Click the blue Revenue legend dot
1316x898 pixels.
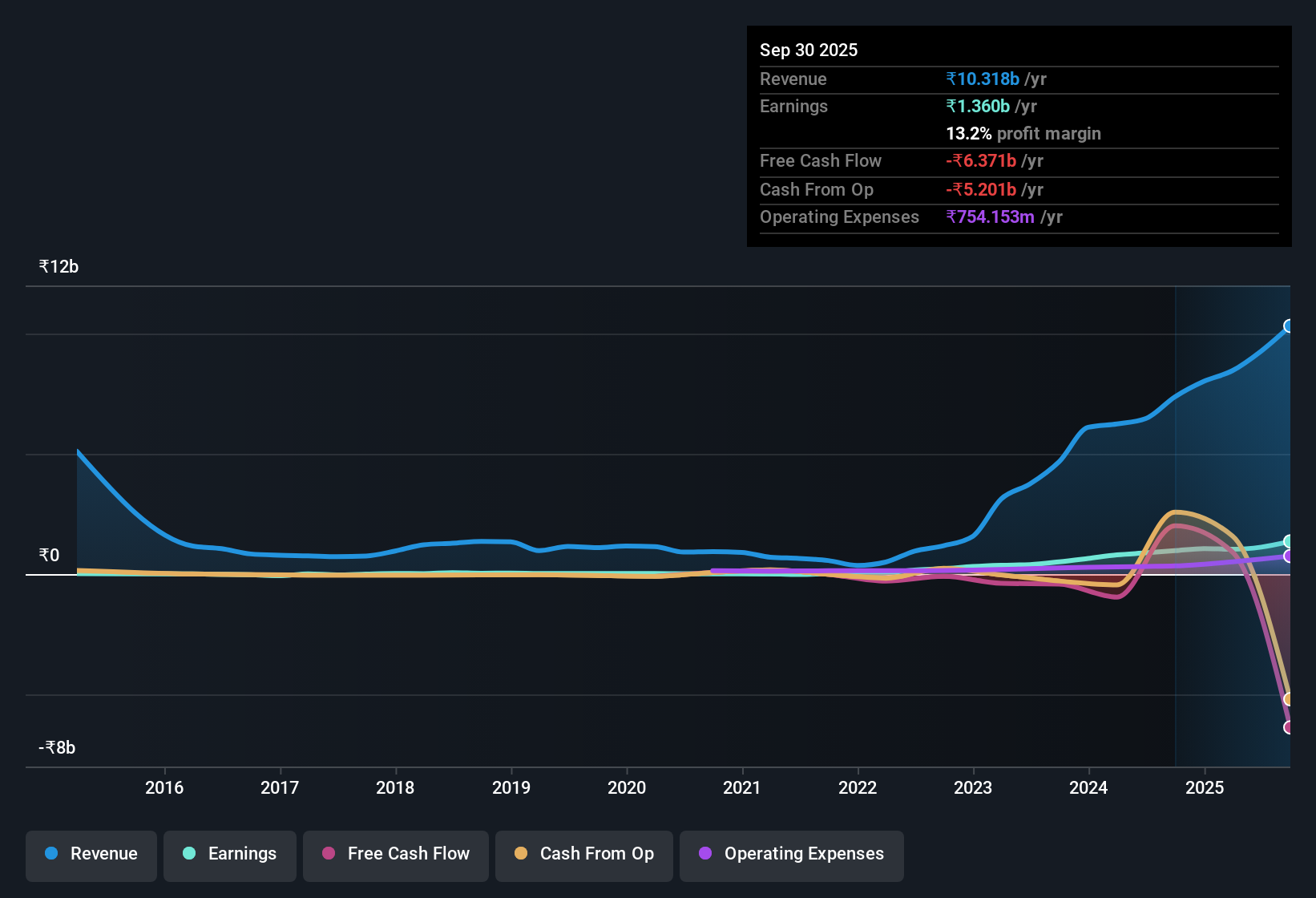pos(50,854)
